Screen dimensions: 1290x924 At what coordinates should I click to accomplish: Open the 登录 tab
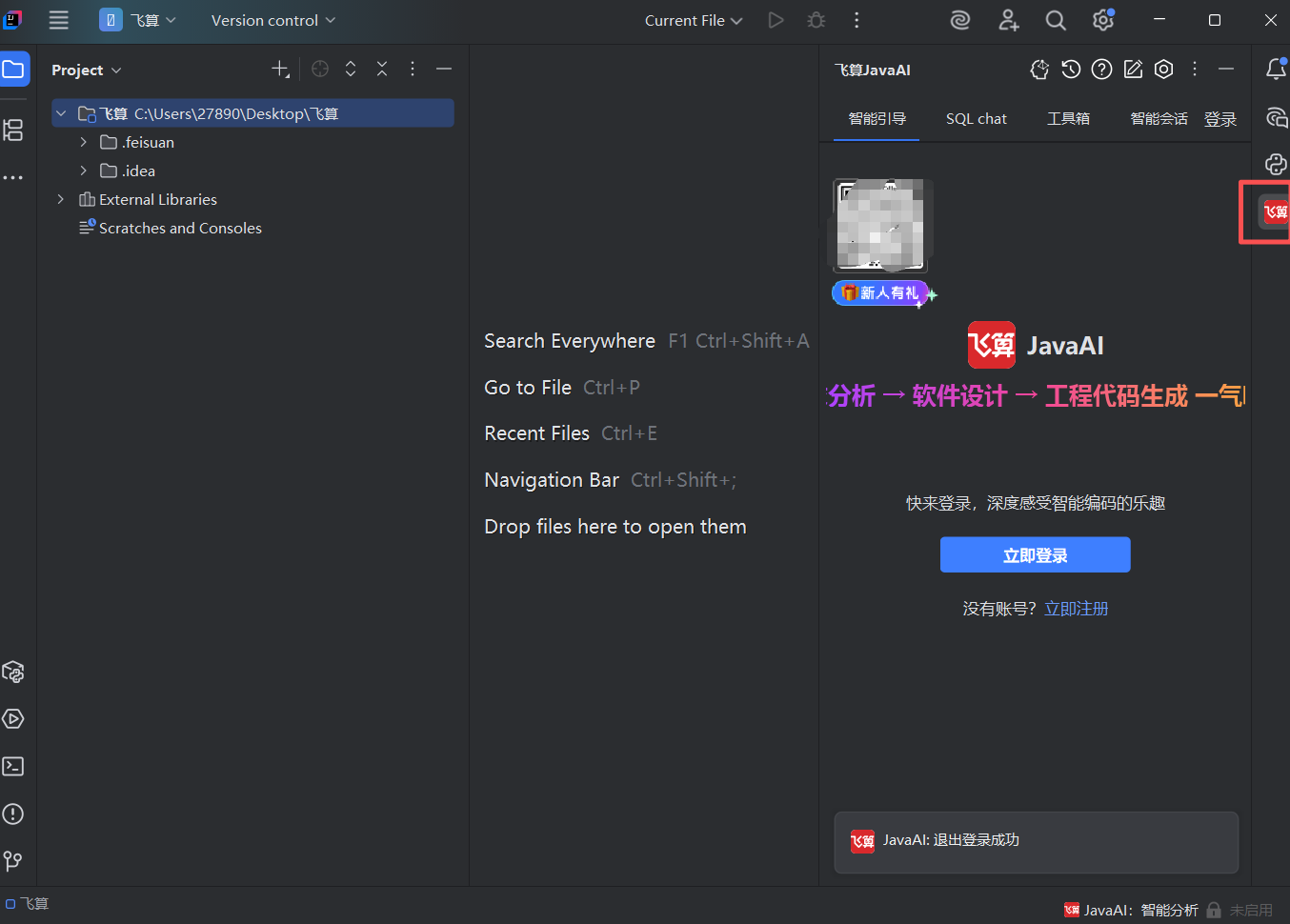pyautogui.click(x=1220, y=119)
